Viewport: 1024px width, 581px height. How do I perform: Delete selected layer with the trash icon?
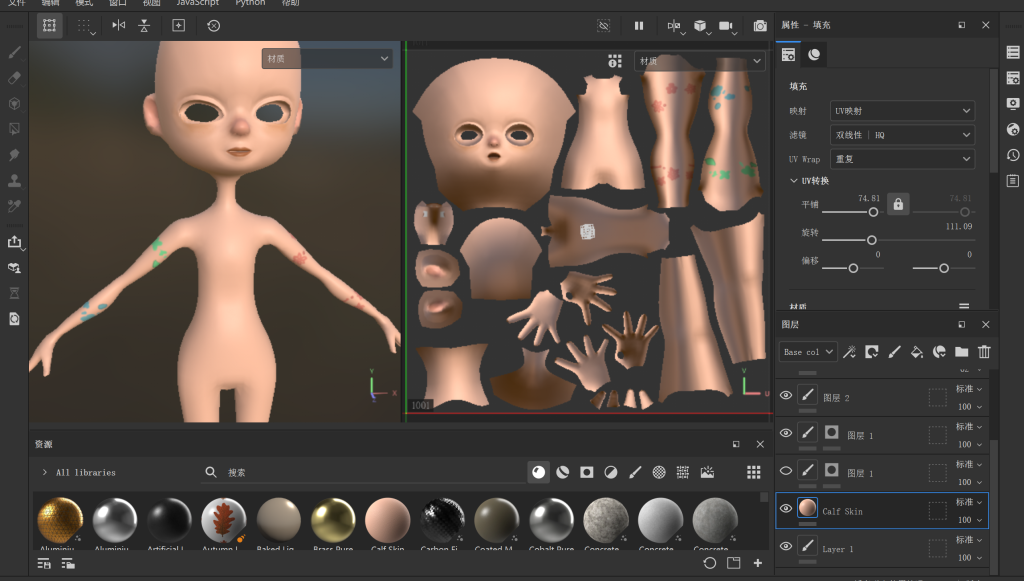pyautogui.click(x=984, y=352)
